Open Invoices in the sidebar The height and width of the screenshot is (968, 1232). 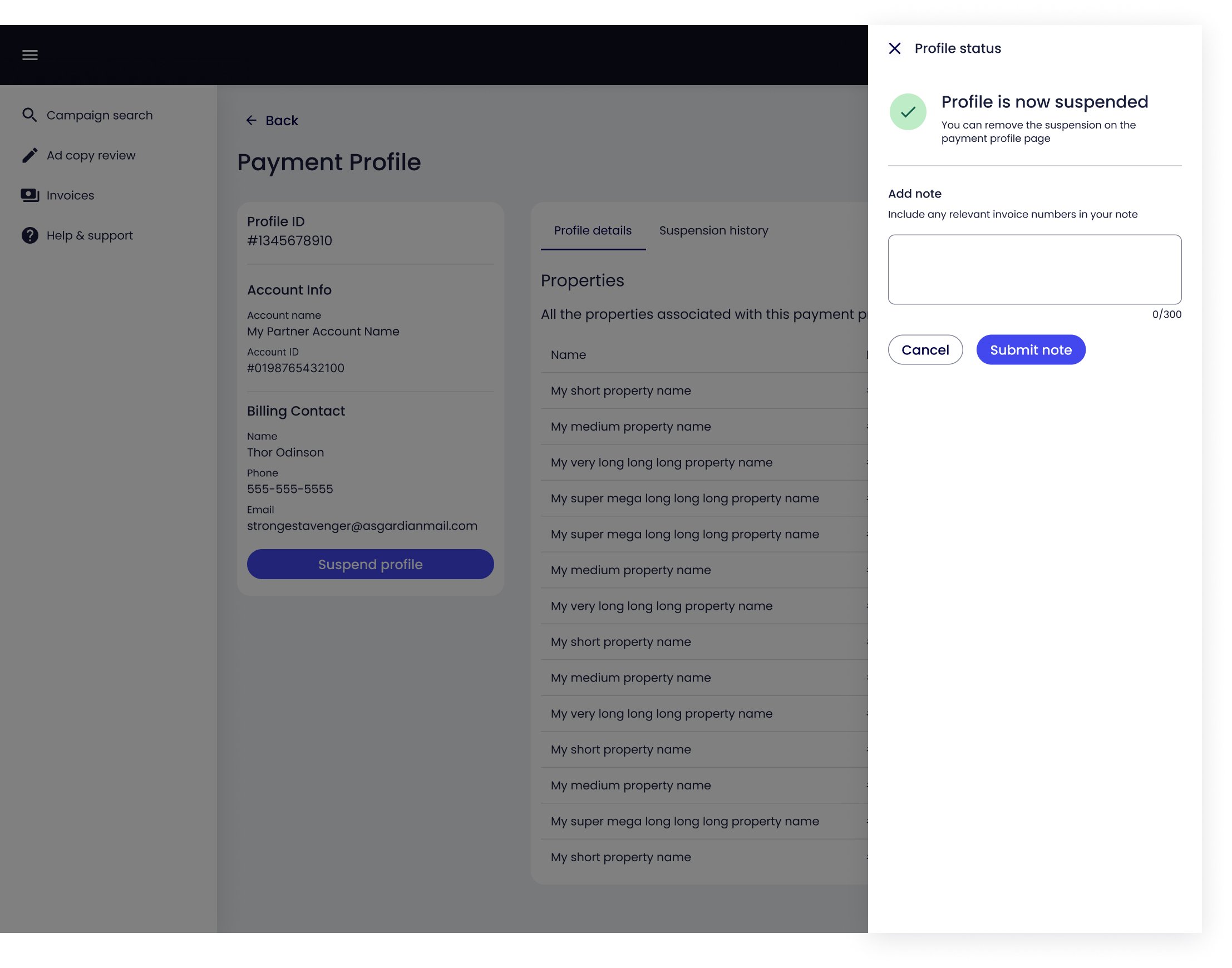(70, 195)
